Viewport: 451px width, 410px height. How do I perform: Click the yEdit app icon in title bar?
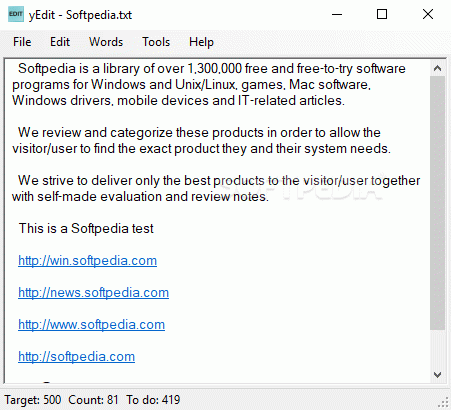(16, 14)
